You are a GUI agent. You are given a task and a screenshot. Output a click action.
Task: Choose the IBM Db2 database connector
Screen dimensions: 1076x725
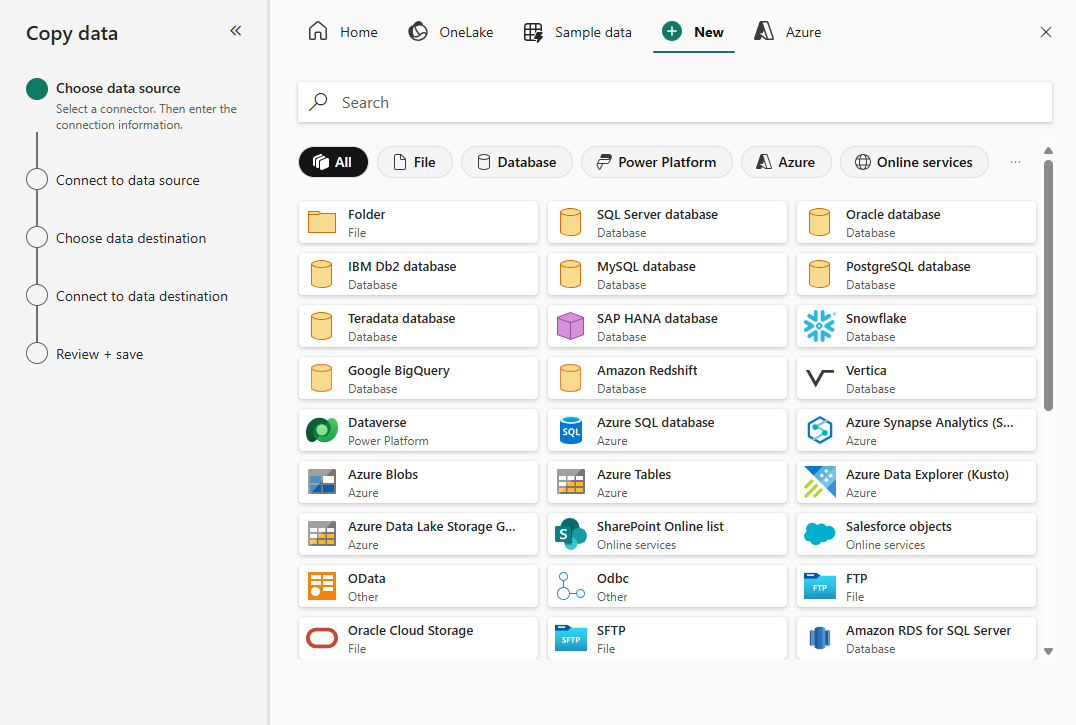point(418,274)
